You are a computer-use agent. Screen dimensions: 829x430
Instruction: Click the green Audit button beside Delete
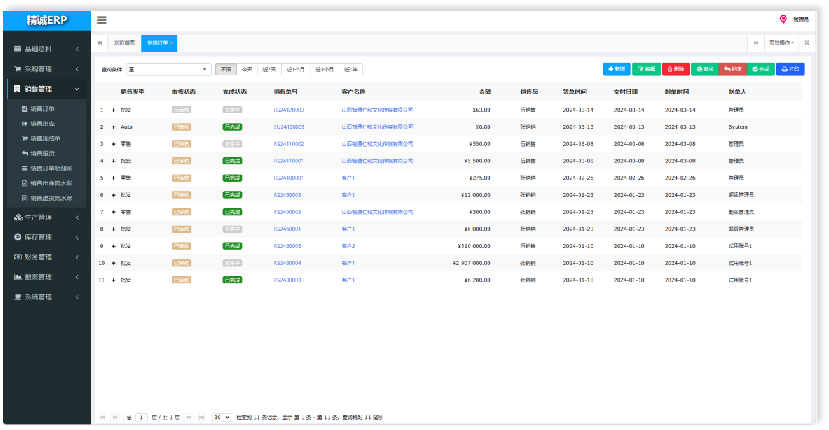tap(705, 69)
